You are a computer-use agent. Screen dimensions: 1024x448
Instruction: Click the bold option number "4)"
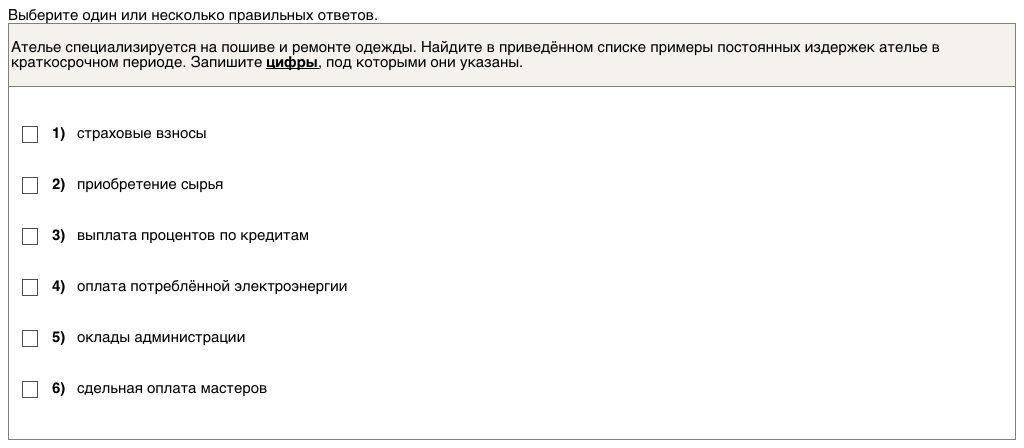(x=58, y=286)
